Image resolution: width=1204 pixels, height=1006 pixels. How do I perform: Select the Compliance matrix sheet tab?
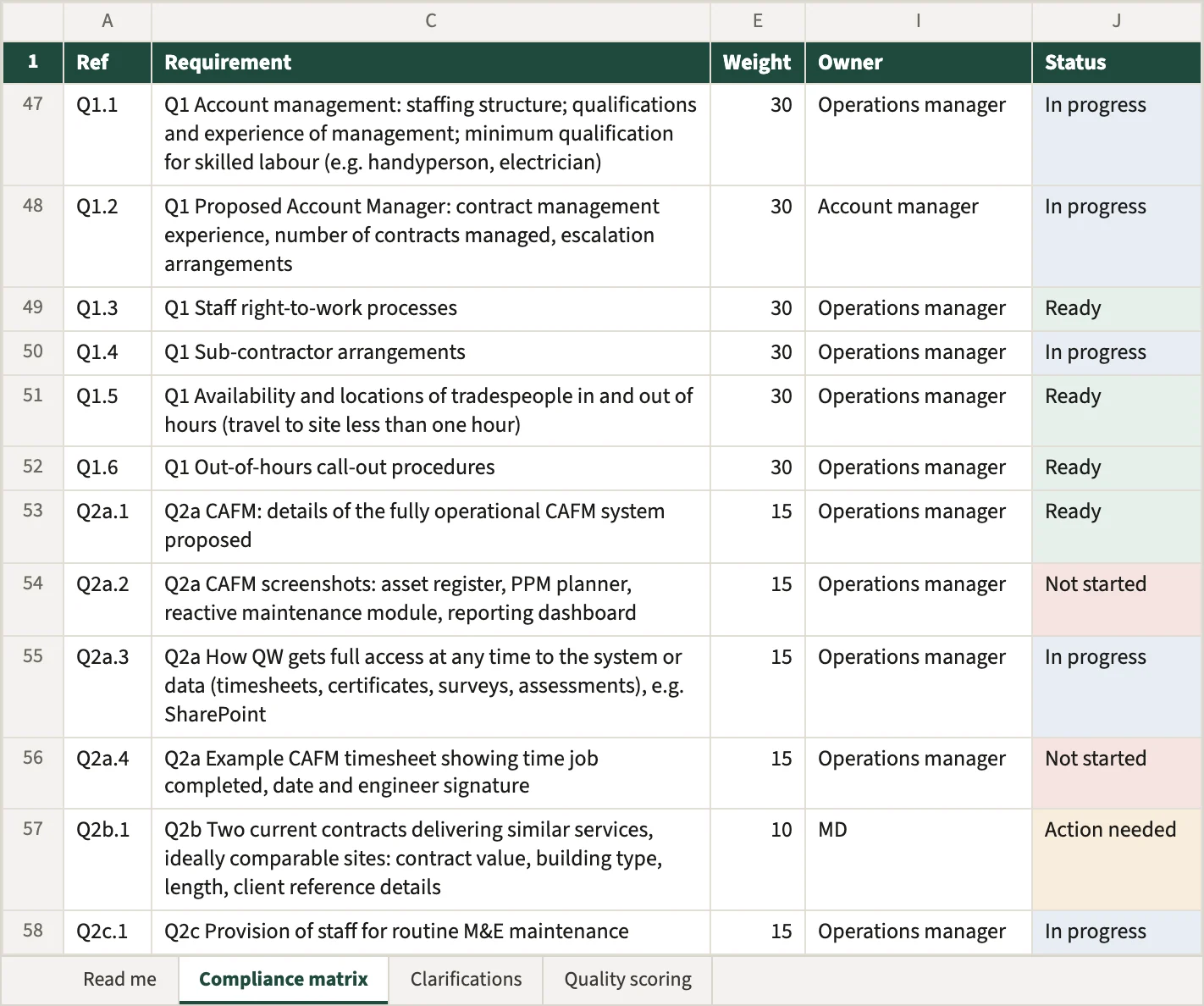[x=284, y=980]
